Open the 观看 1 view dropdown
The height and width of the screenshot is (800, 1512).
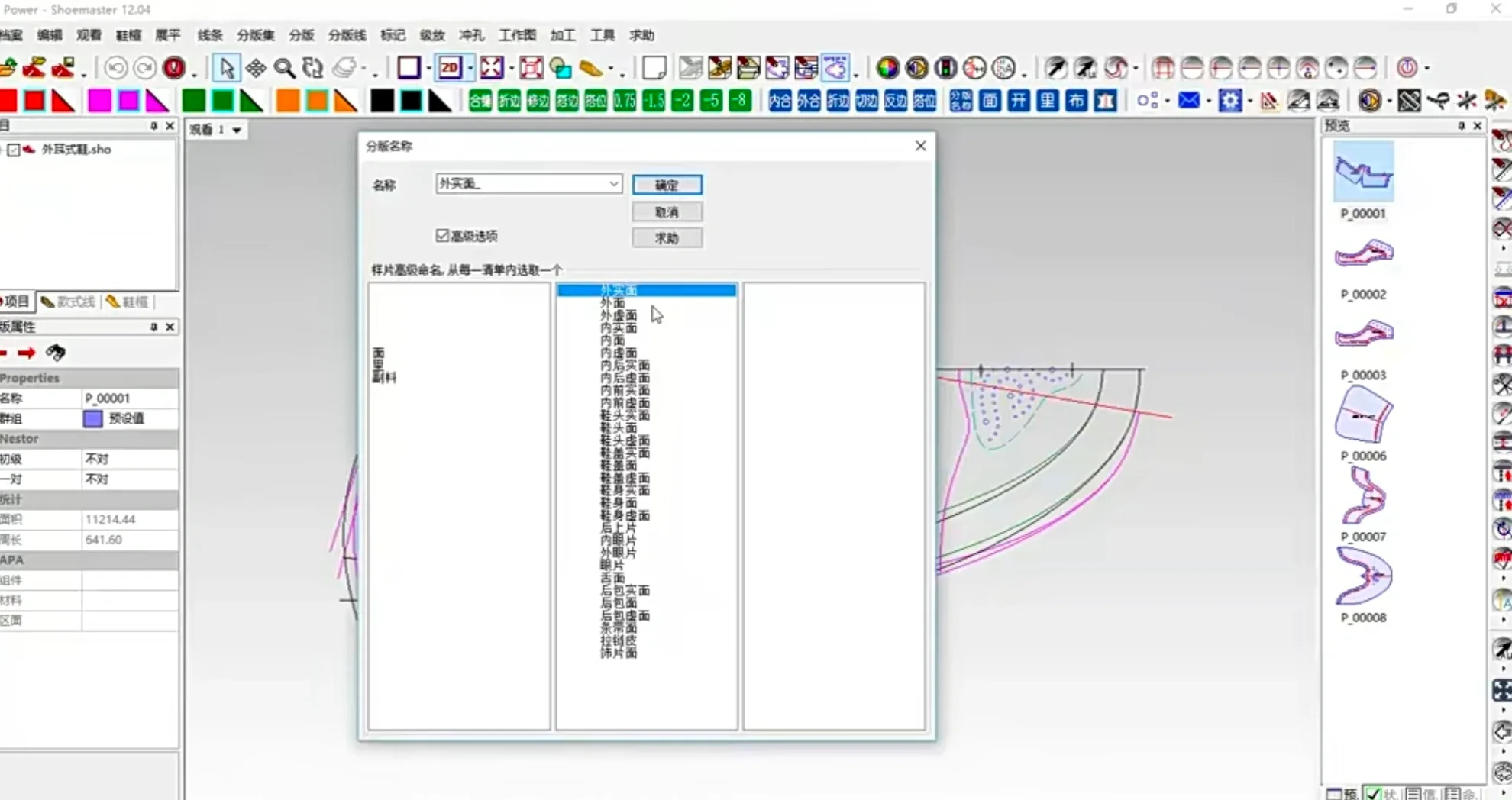point(237,130)
